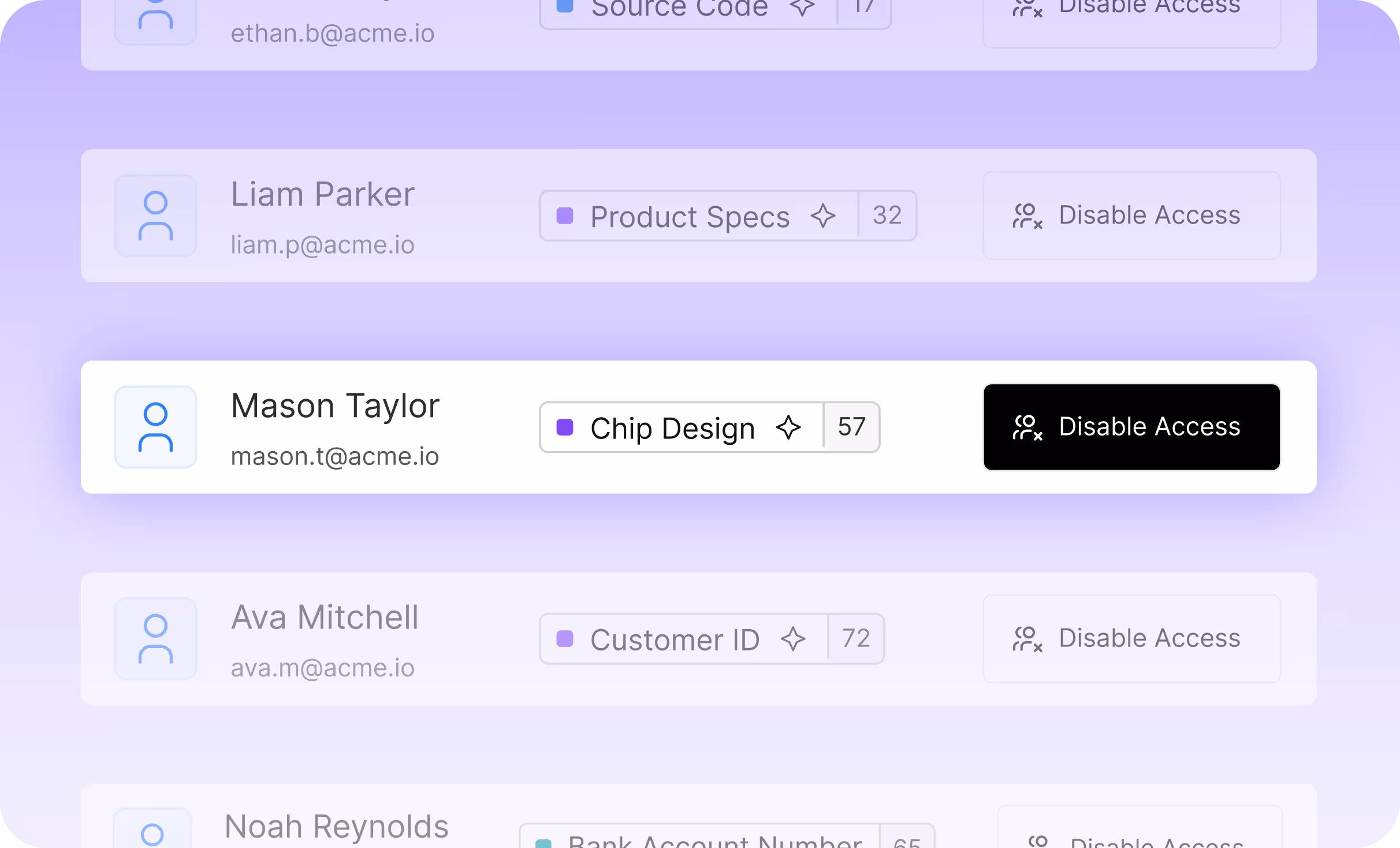Click the user-remove icon on Mason's black button
This screenshot has height=848, width=1400.
point(1027,427)
